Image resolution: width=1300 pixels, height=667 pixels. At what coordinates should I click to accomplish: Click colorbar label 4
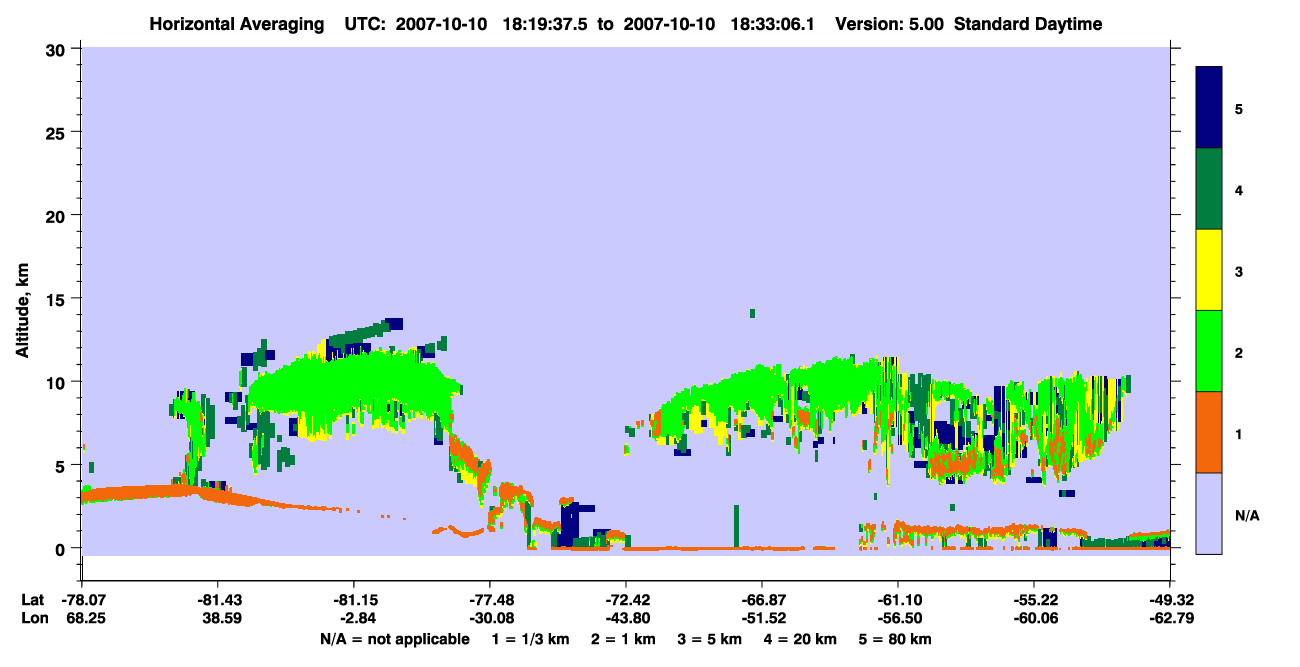pos(1239,190)
